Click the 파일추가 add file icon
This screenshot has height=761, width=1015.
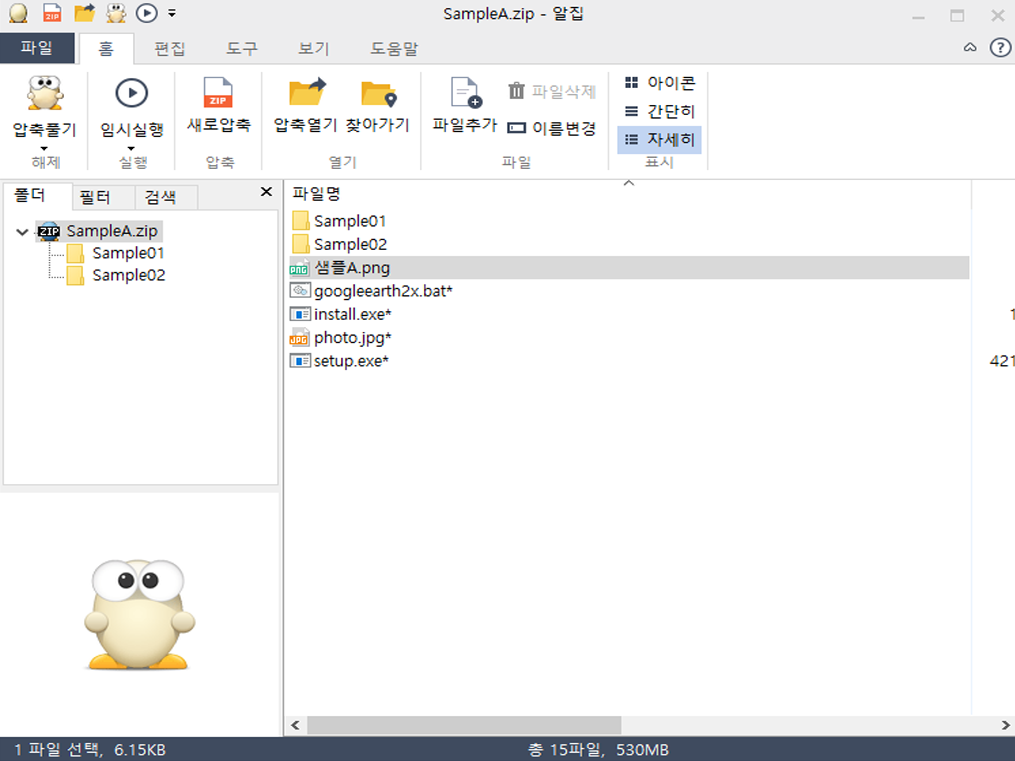coord(465,93)
